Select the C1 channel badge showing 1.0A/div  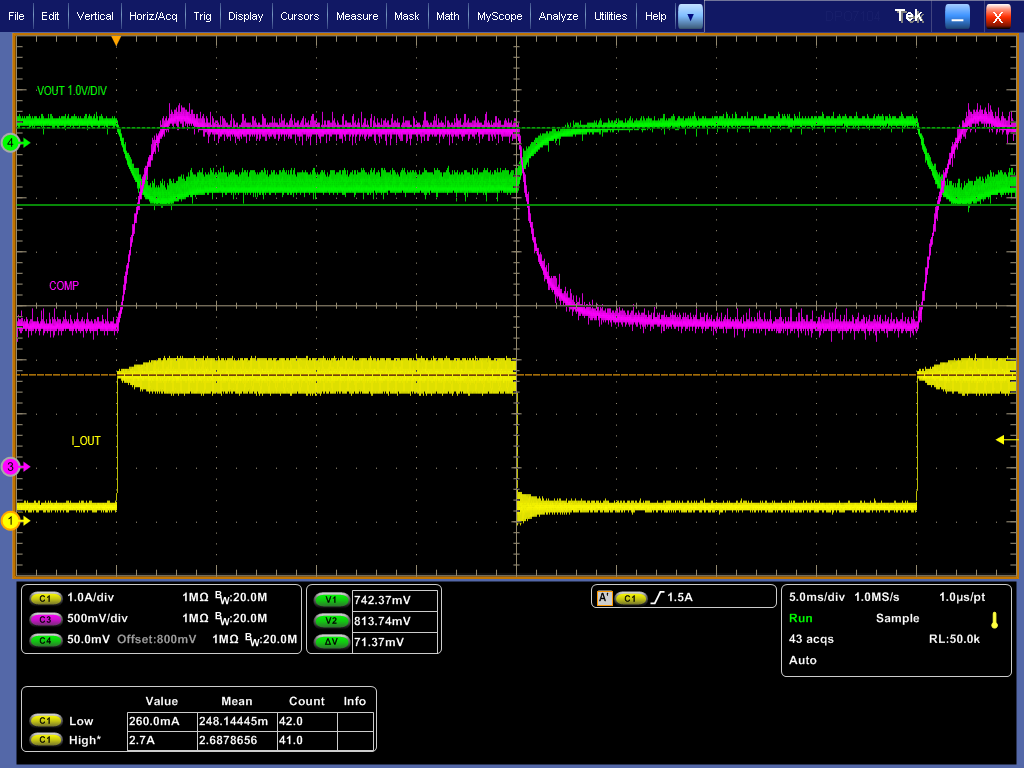(46, 597)
